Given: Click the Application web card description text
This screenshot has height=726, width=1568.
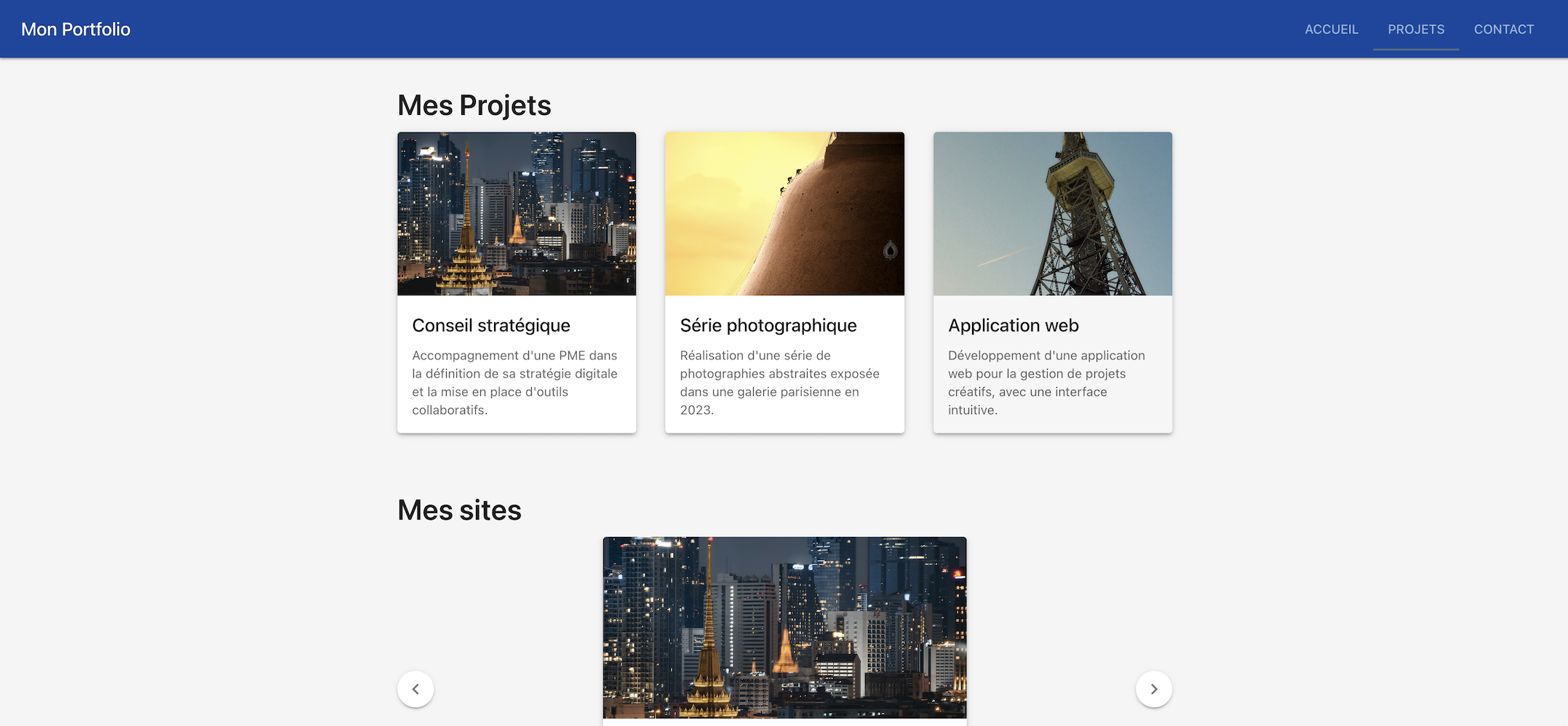Looking at the screenshot, I should pos(1046,382).
